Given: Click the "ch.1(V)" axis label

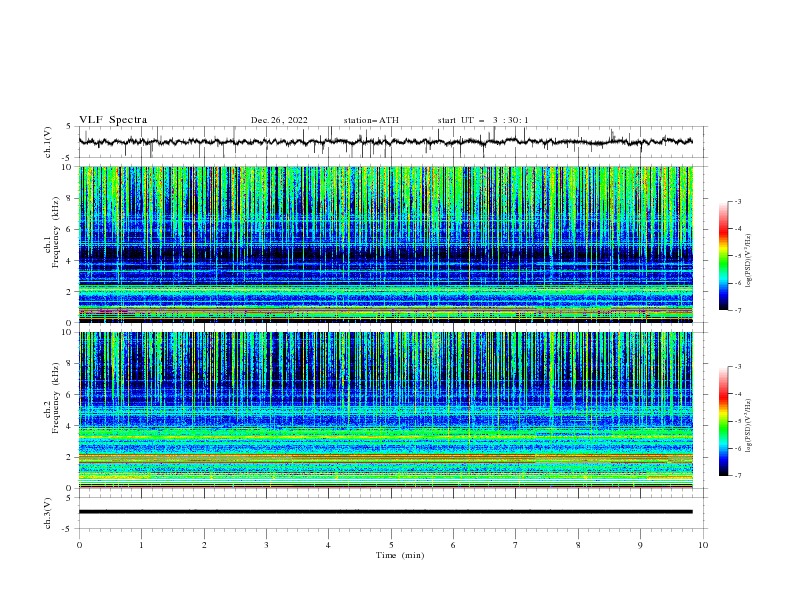Looking at the screenshot, I should [x=48, y=142].
